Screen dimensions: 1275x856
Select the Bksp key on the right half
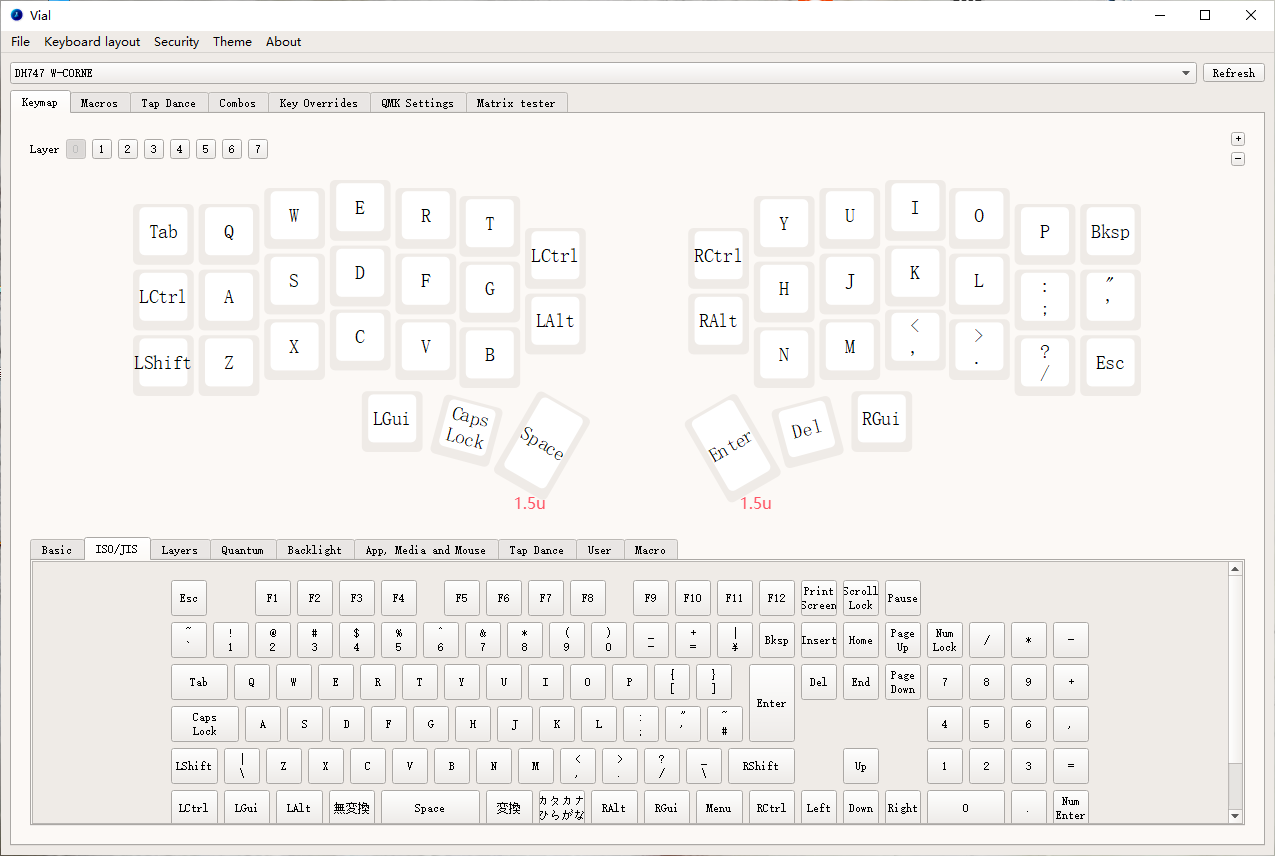(1109, 232)
